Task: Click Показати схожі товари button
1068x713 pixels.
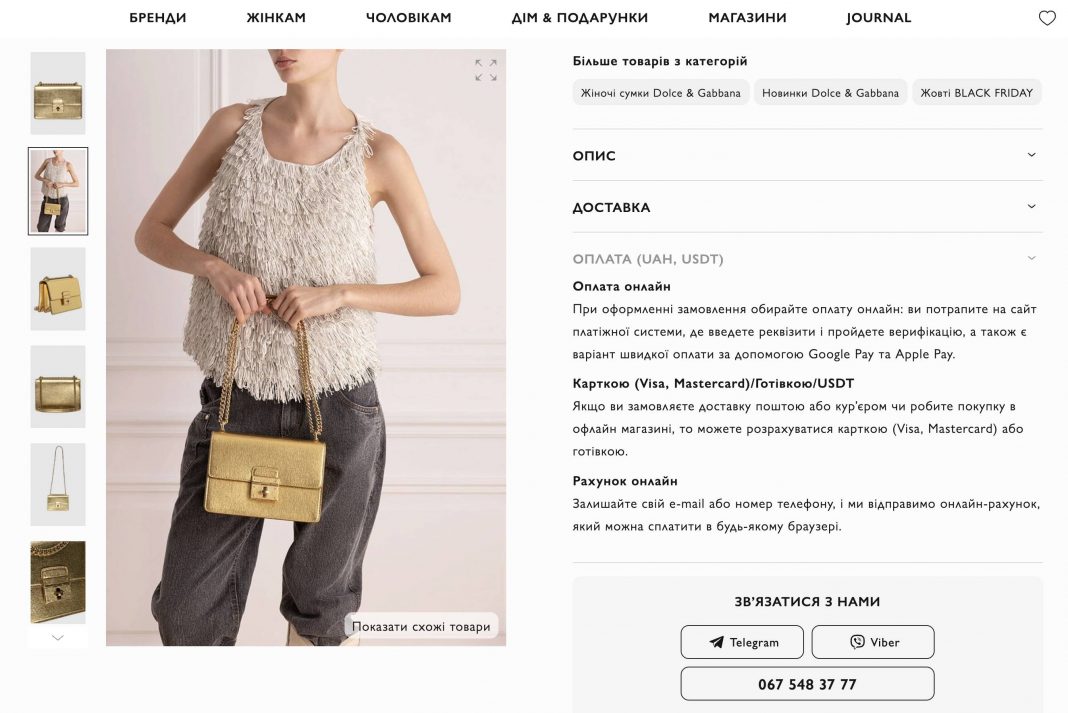Action: [x=421, y=627]
